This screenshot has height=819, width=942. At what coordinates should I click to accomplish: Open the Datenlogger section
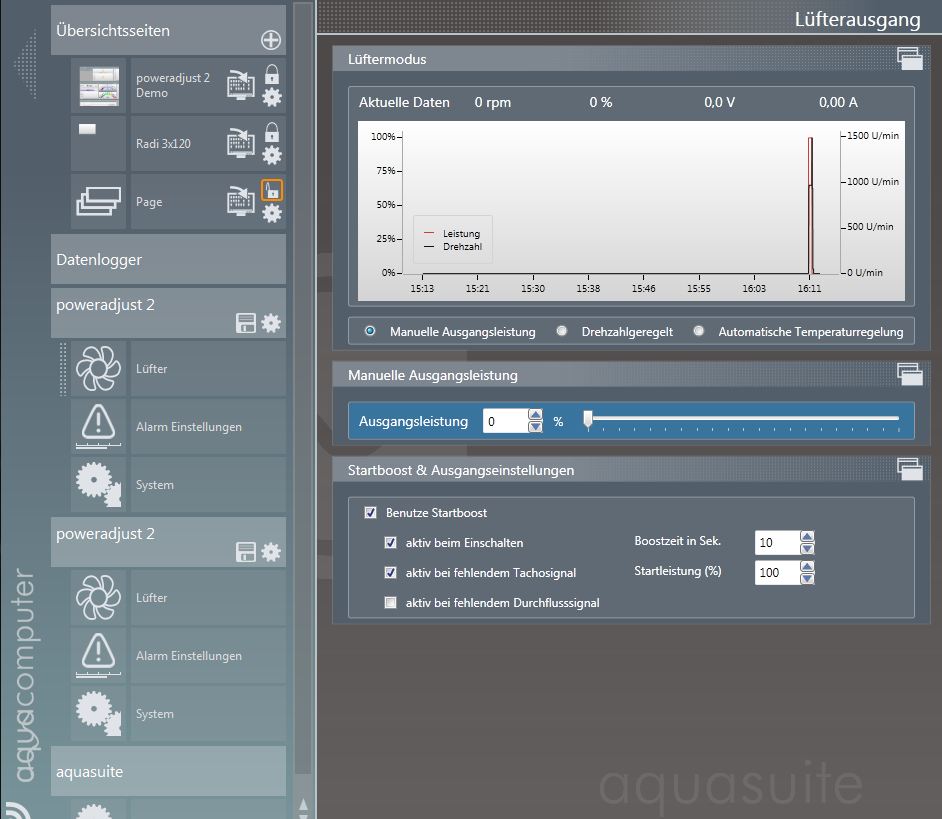click(x=168, y=260)
